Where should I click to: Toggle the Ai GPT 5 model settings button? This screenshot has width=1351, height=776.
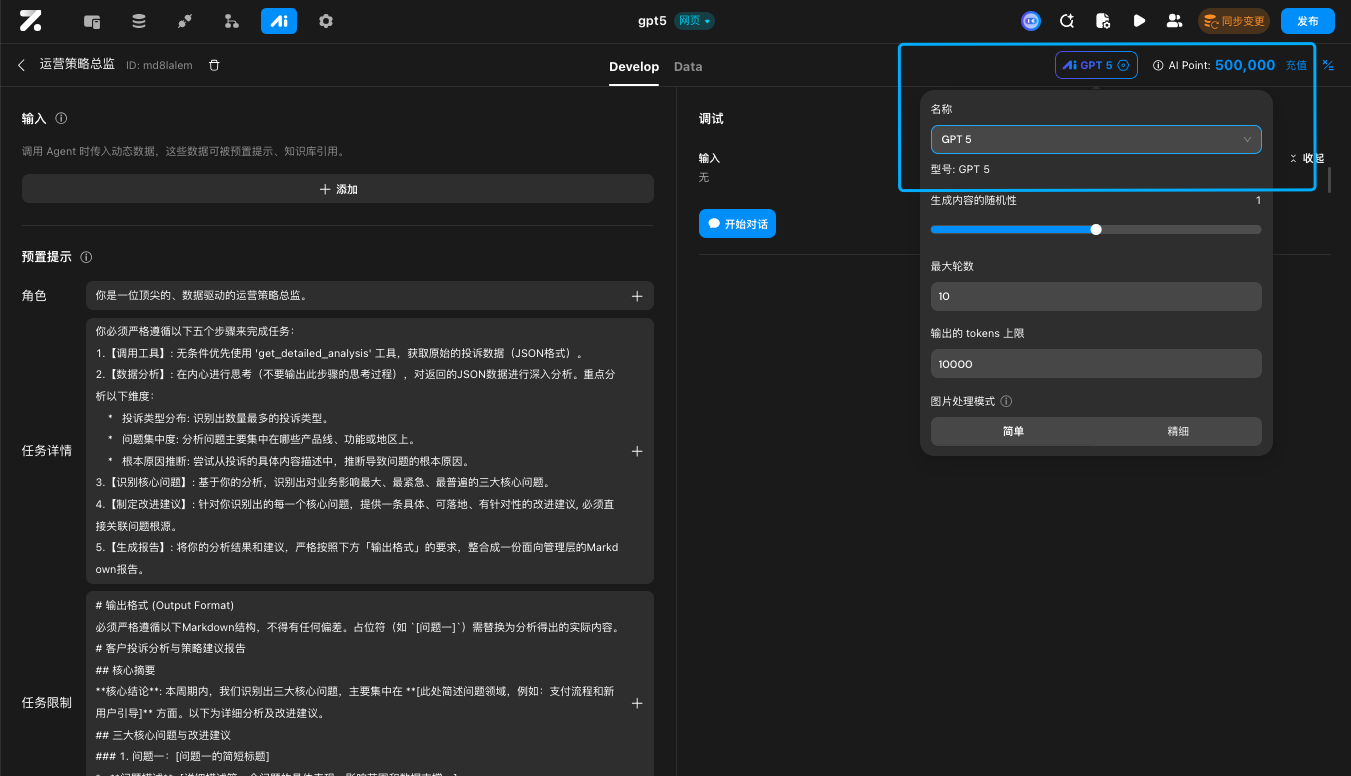pyautogui.click(x=1096, y=65)
